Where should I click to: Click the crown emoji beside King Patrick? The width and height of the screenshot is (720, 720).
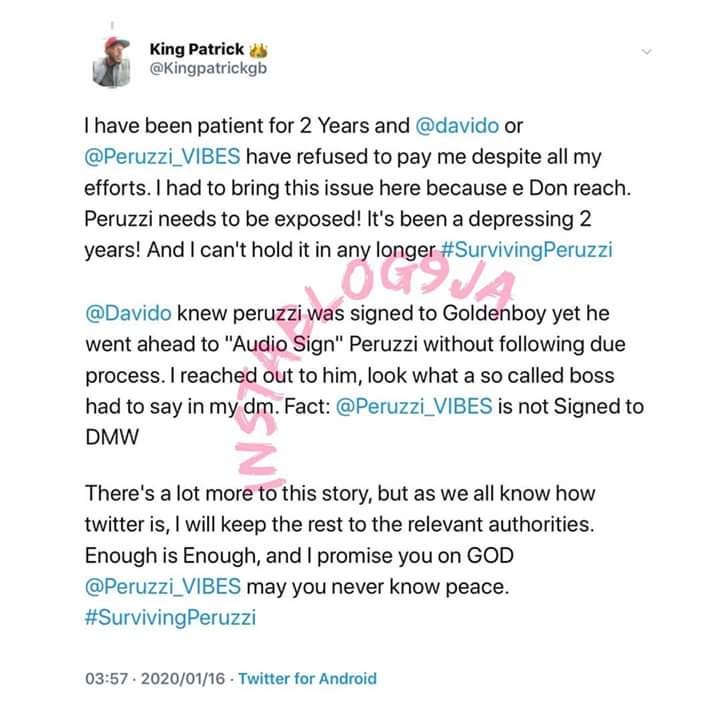pyautogui.click(x=258, y=50)
